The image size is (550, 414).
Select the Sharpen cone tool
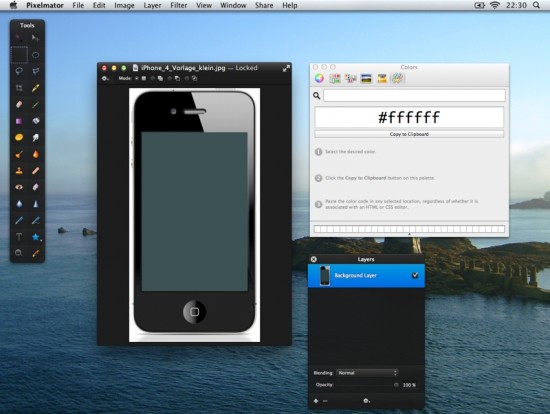tap(35, 203)
